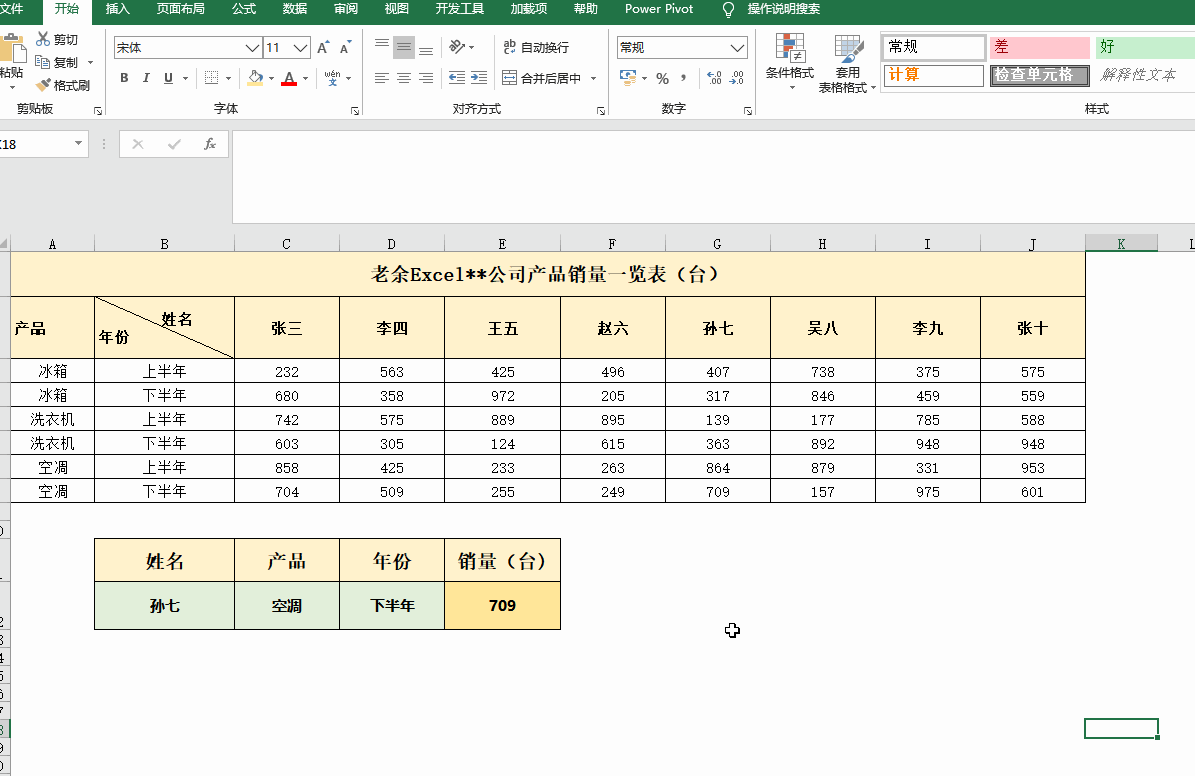Click the text Orientation icon
The image size is (1195, 776).
click(457, 47)
